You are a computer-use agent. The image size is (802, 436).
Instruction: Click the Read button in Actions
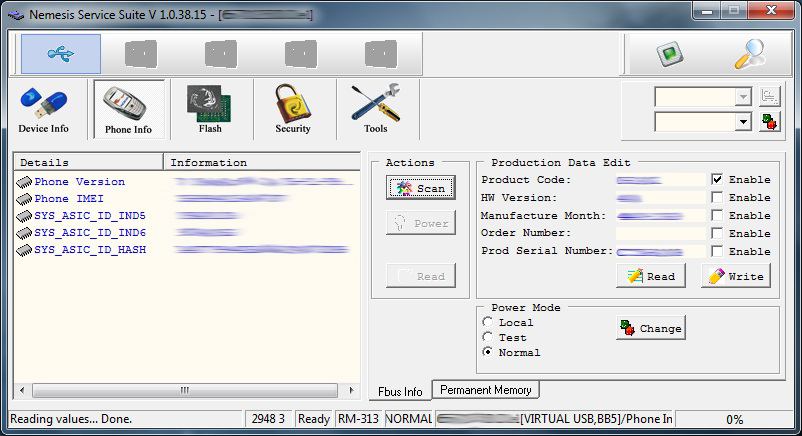pyautogui.click(x=420, y=276)
